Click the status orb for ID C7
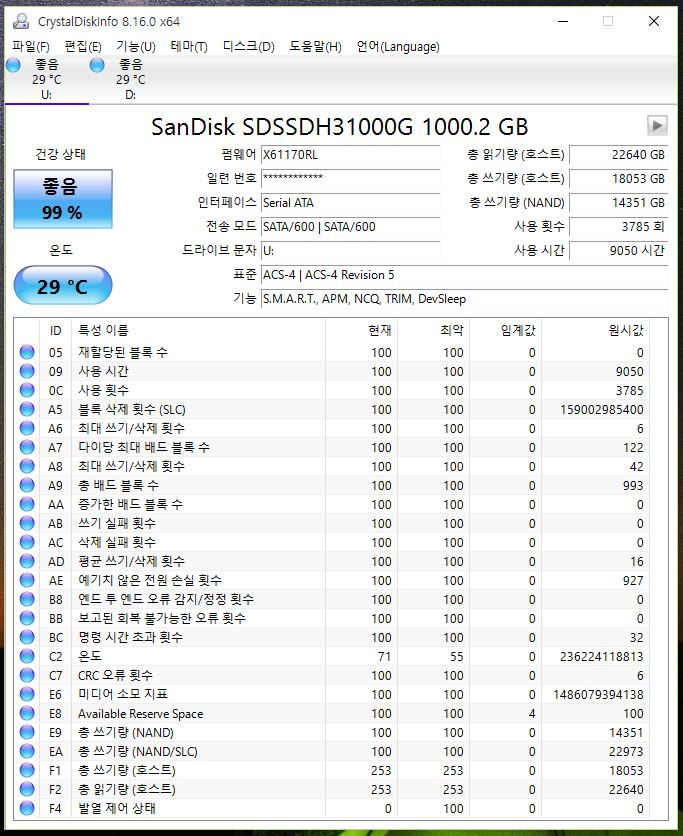This screenshot has width=683, height=836. pos(27,676)
